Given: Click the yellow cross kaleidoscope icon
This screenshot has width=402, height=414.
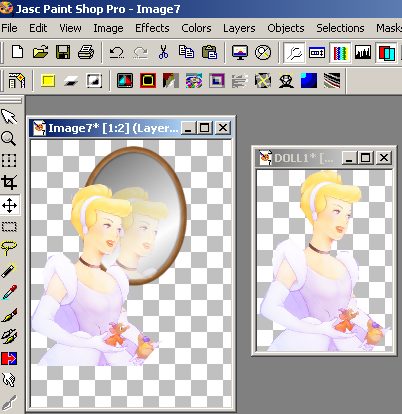Looking at the screenshot, I should (263, 81).
